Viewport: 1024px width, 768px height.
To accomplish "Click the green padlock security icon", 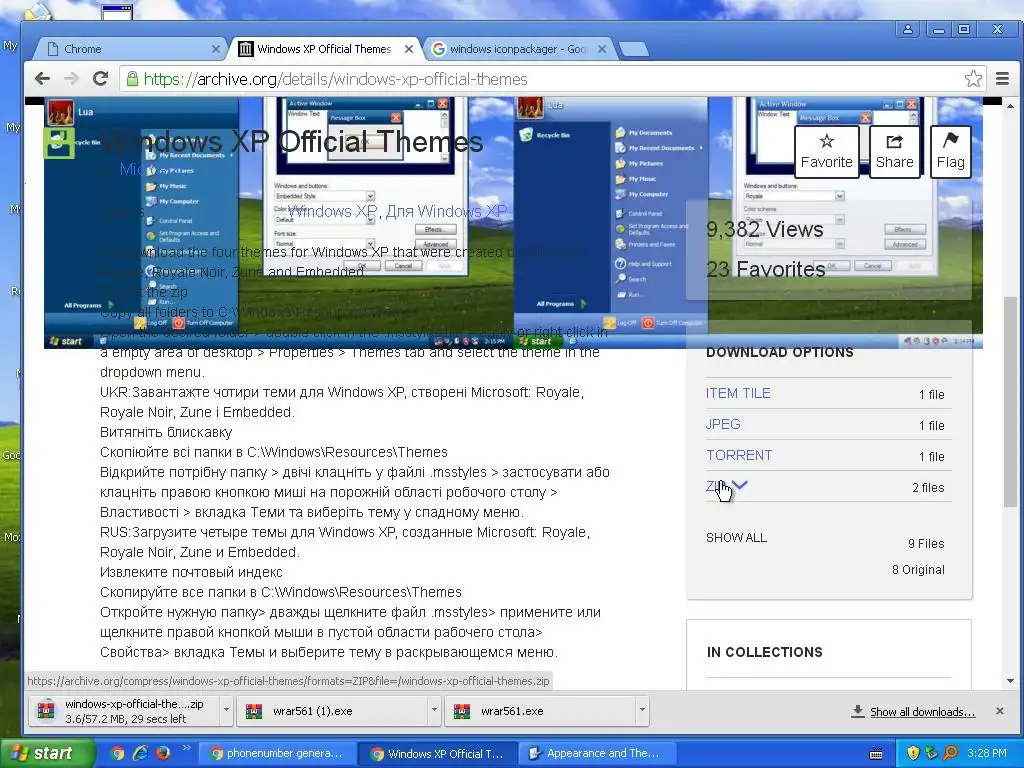I will pos(132,79).
